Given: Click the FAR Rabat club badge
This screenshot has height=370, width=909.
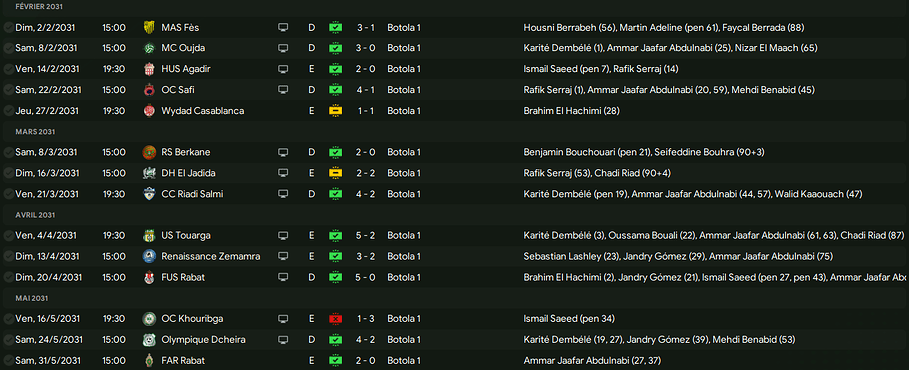Looking at the screenshot, I should (149, 361).
